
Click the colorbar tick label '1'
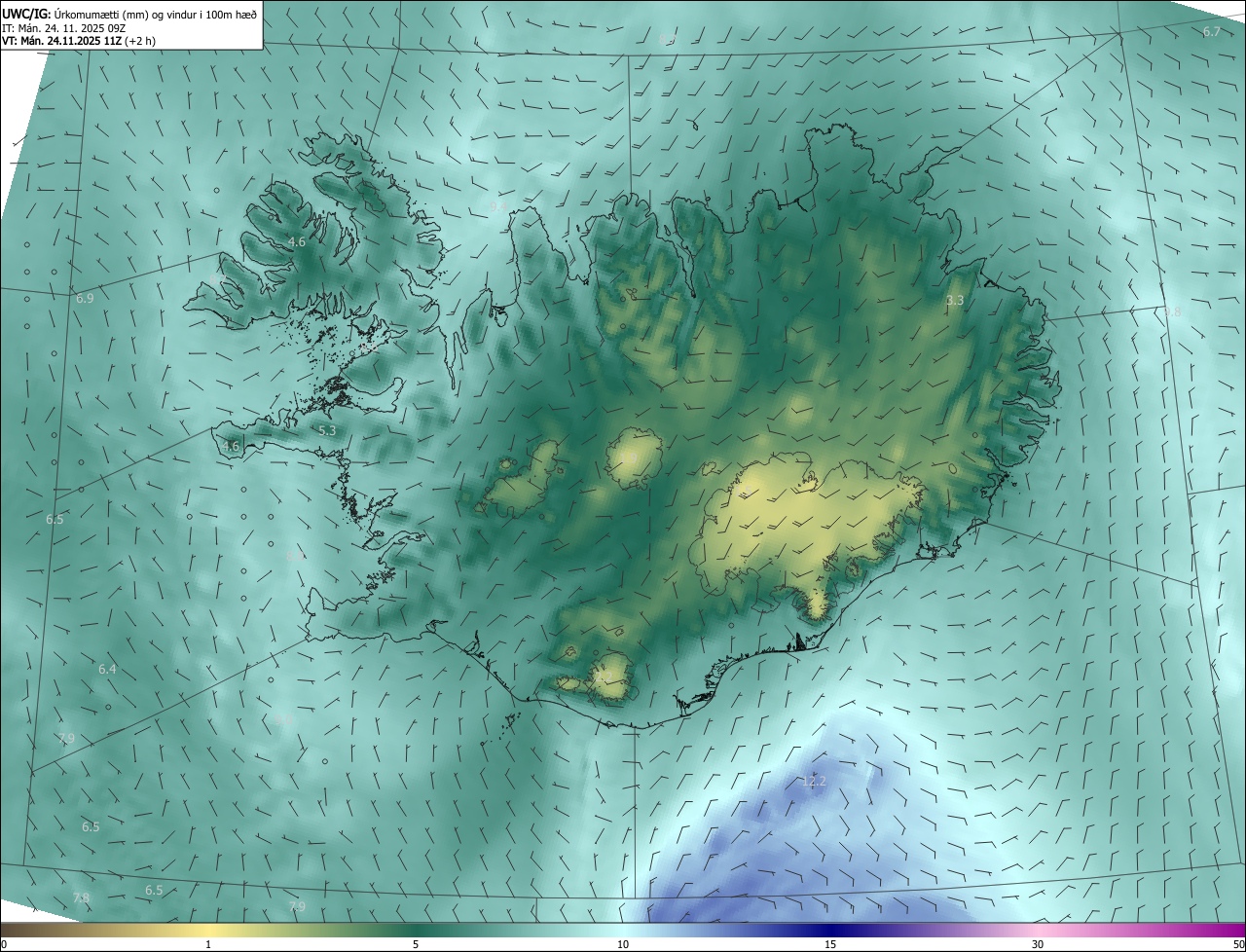pos(208,944)
